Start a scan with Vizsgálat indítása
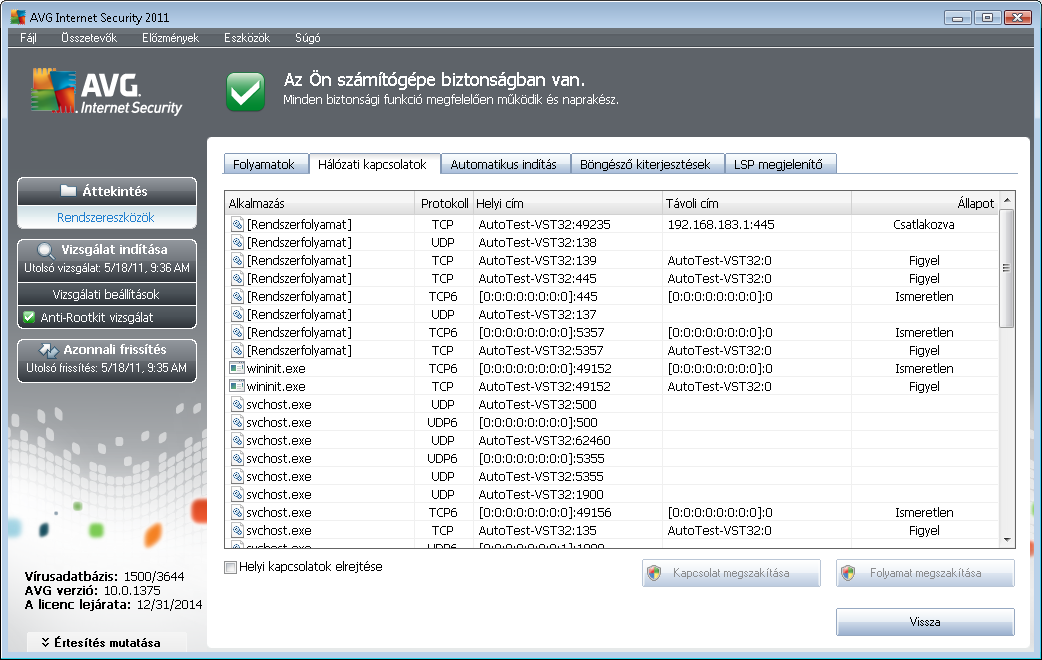Screen dimensions: 1042x660 107,259
